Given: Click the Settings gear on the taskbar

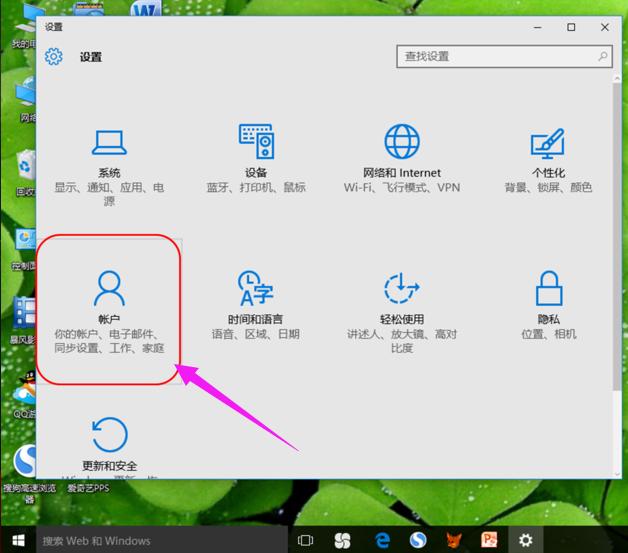Looking at the screenshot, I should 526,540.
